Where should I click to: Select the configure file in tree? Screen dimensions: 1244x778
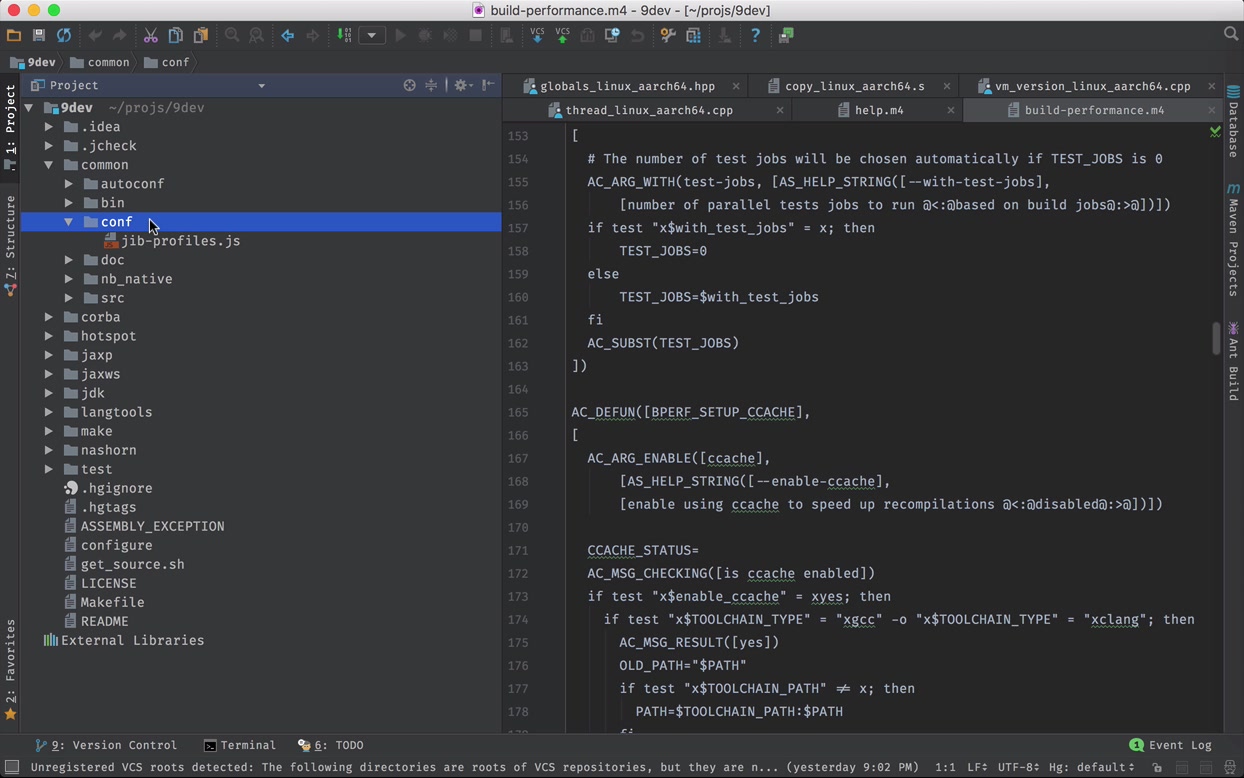point(108,545)
